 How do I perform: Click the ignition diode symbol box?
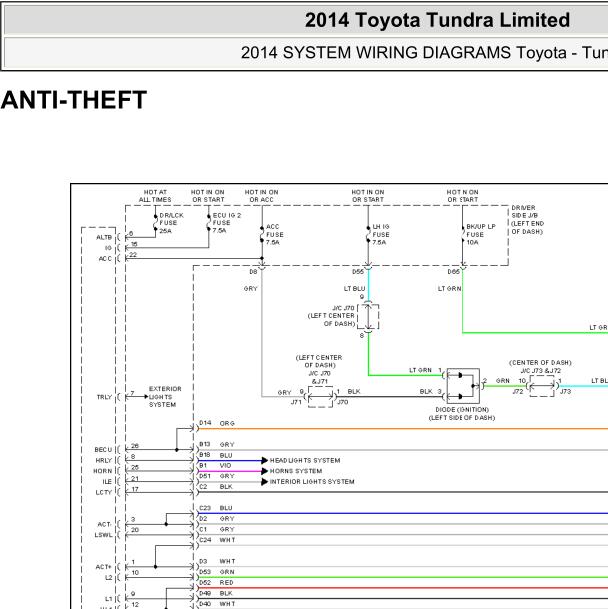[463, 386]
